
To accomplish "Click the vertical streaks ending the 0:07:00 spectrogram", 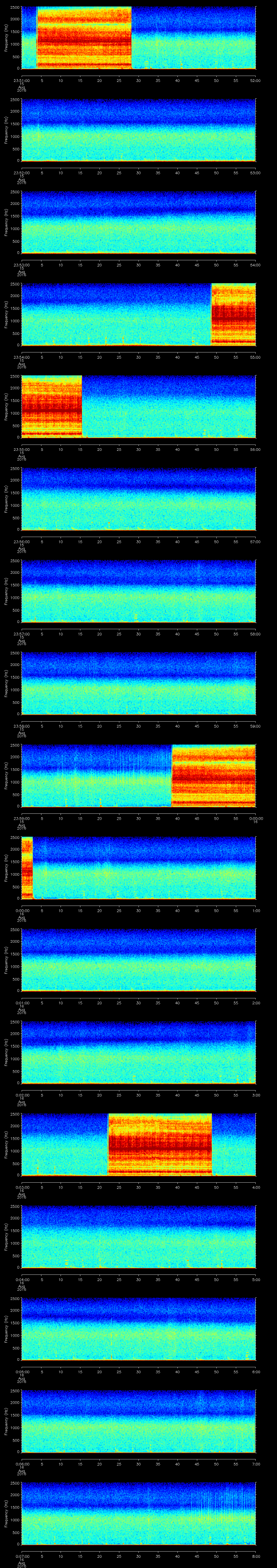I will 225,1513.
